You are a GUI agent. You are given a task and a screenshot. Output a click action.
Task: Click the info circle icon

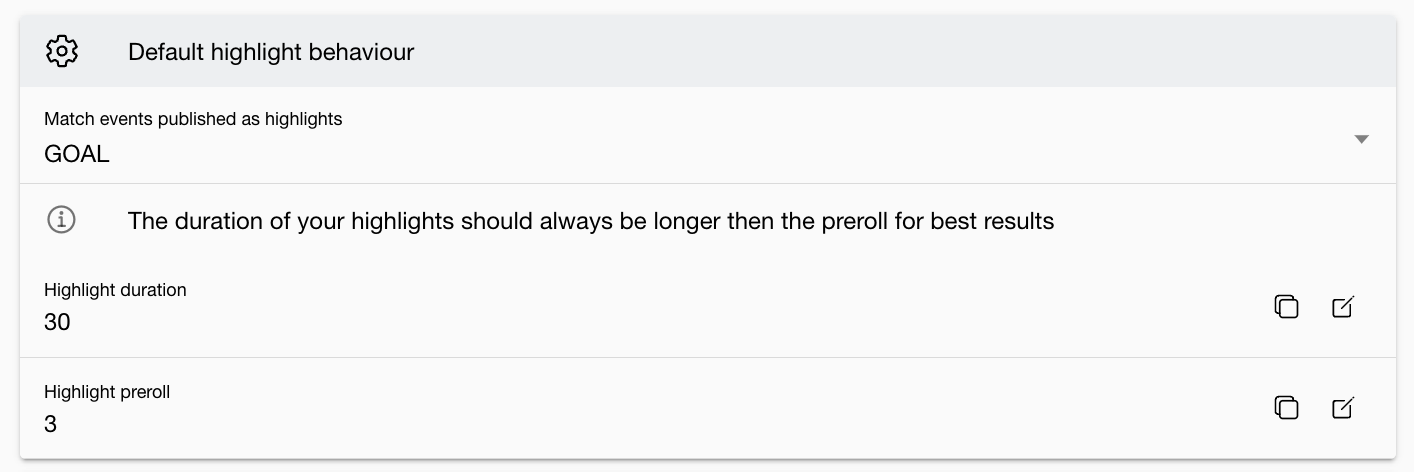pyautogui.click(x=62, y=220)
